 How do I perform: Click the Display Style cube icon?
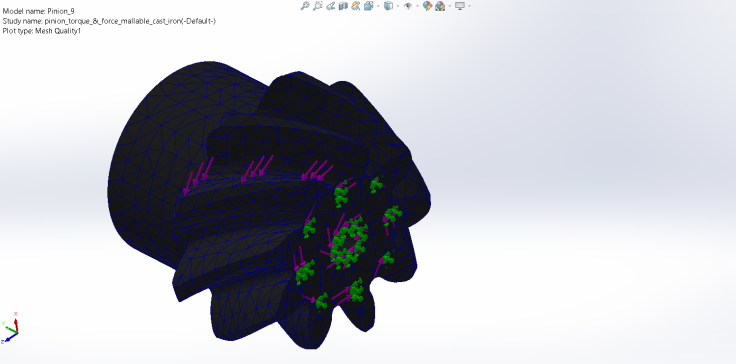(x=388, y=6)
